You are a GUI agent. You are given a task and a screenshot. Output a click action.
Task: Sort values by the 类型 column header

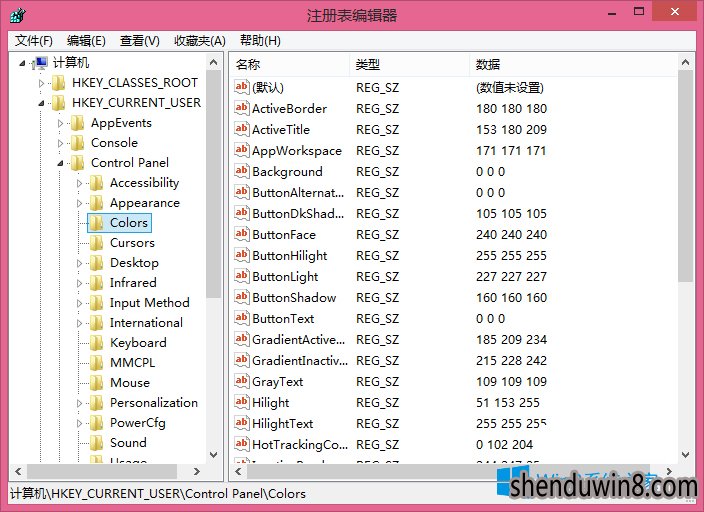tap(409, 65)
